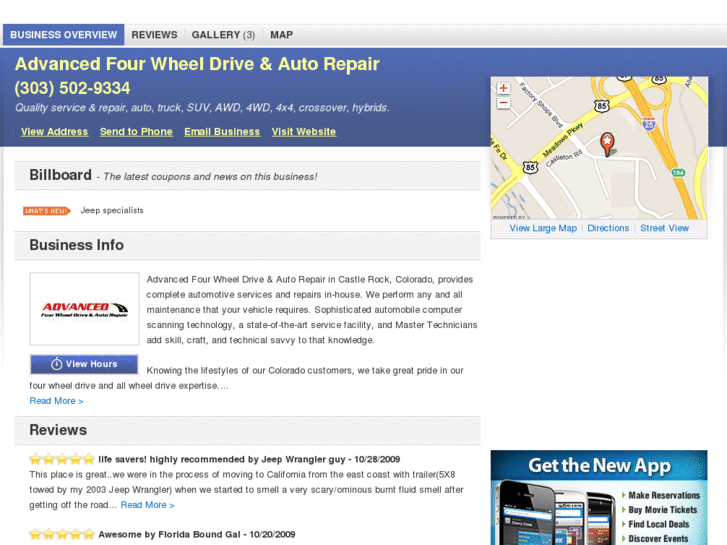Open the Map tab

pos(281,35)
